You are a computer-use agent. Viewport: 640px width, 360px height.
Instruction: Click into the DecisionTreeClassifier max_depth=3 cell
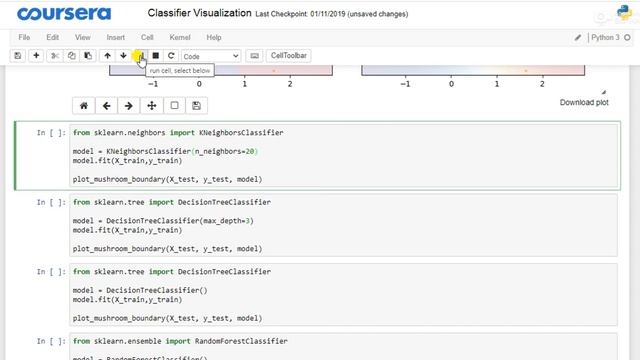(343, 225)
